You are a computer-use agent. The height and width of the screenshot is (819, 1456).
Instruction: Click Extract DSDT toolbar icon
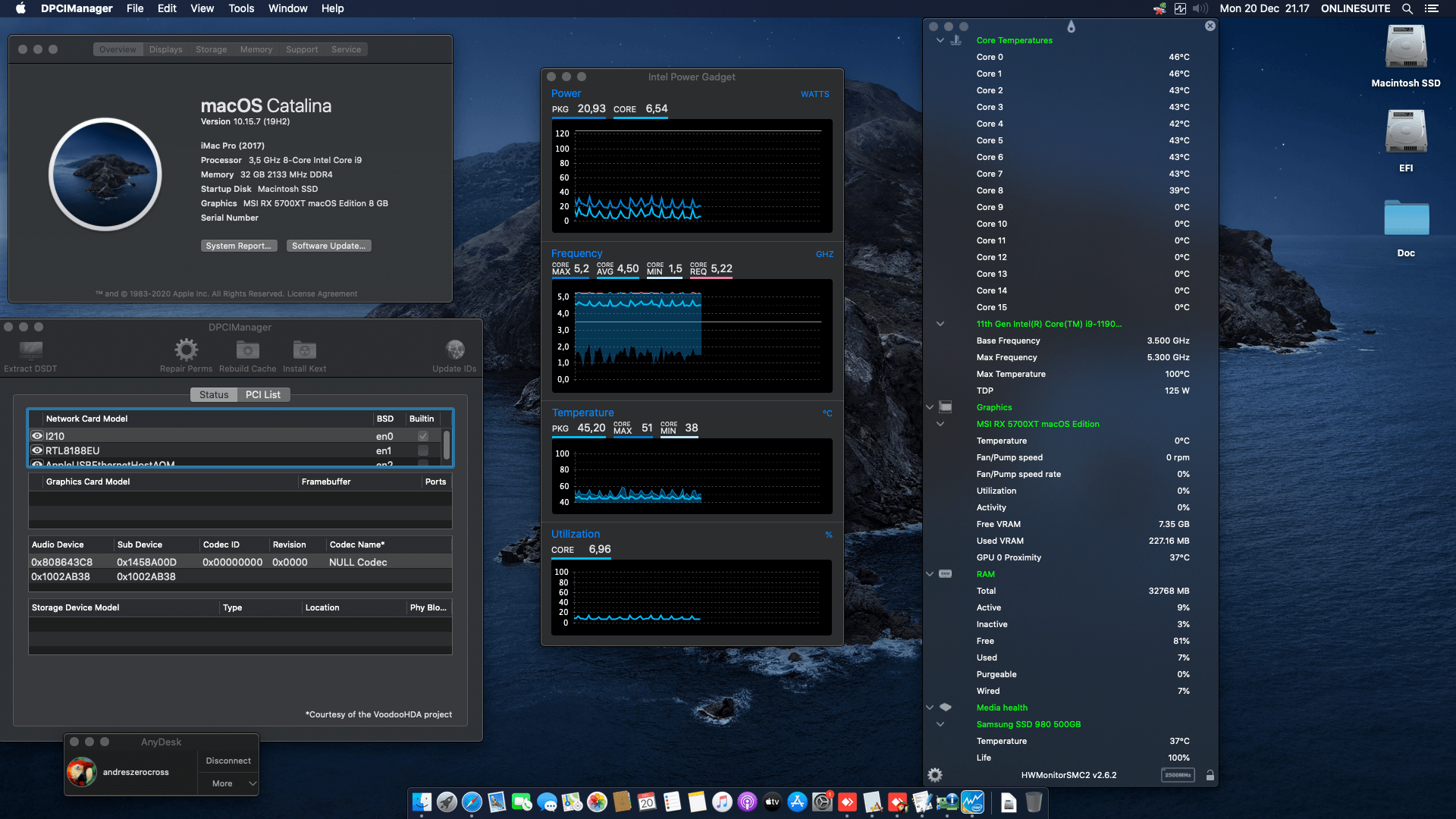point(30,350)
